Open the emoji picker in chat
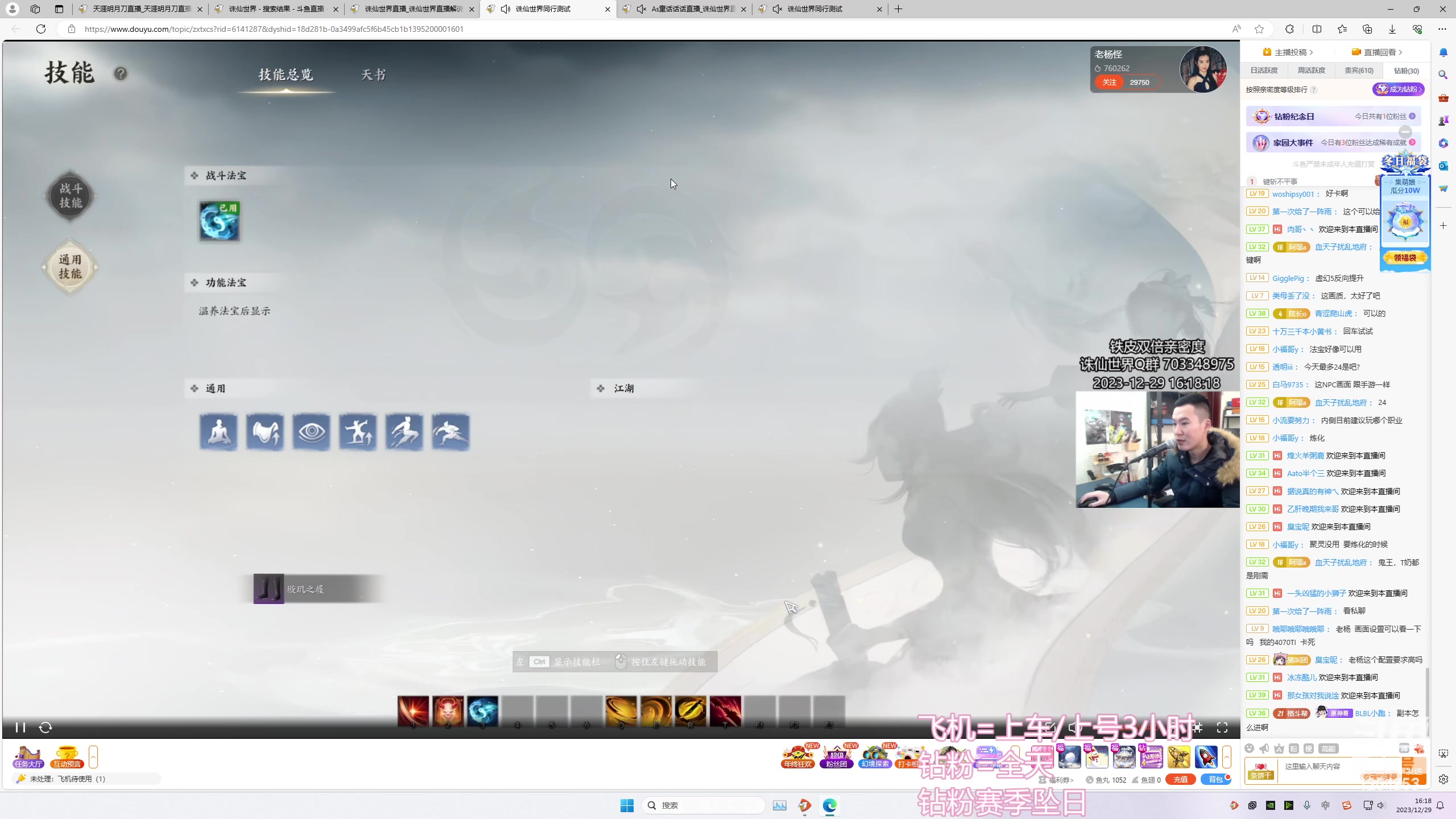1456x819 pixels. coord(1250,748)
